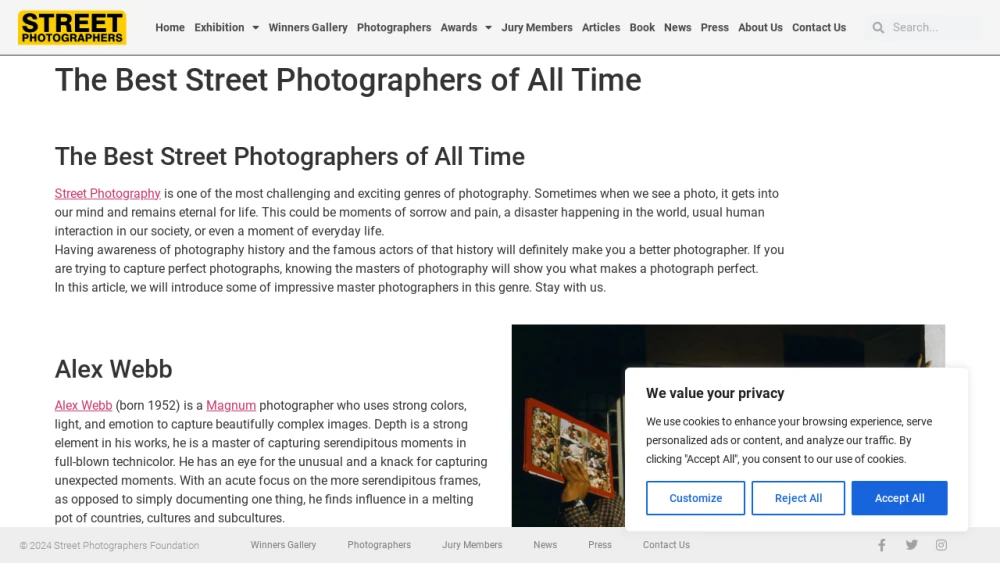Click the Reject All cookies button
Screen dimensions: 1000x563
click(x=798, y=498)
